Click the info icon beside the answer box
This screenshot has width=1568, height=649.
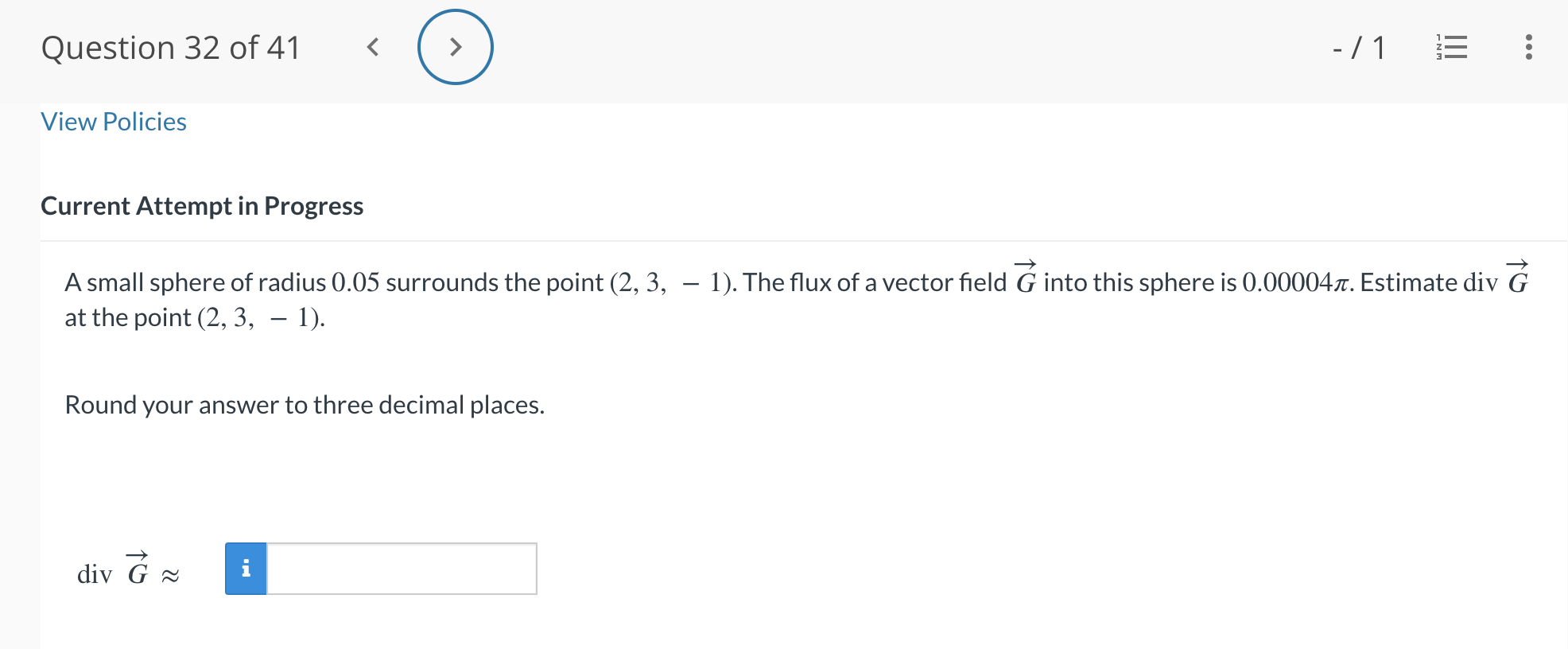pyautogui.click(x=246, y=569)
